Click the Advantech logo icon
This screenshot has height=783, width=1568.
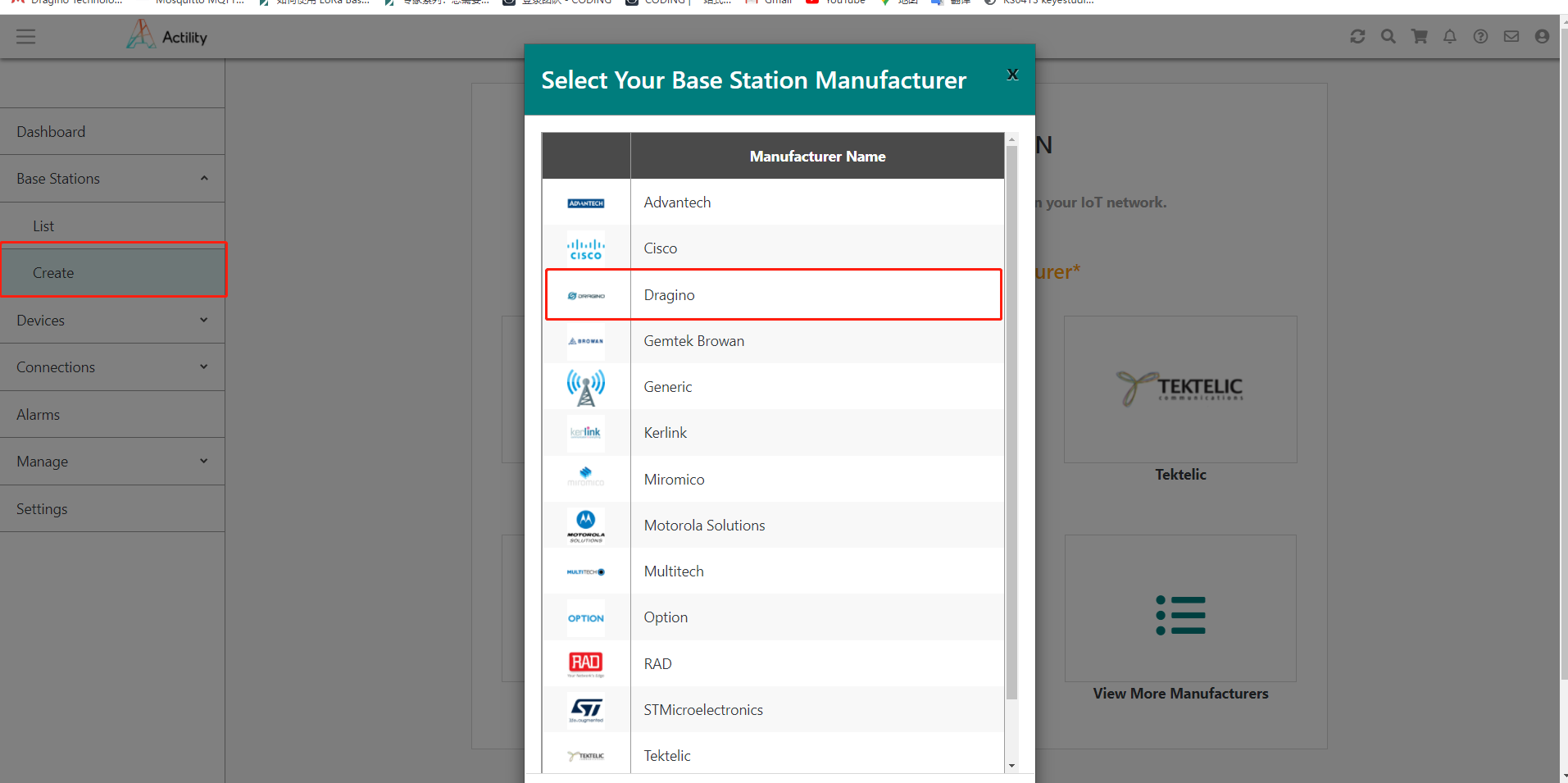pos(586,203)
